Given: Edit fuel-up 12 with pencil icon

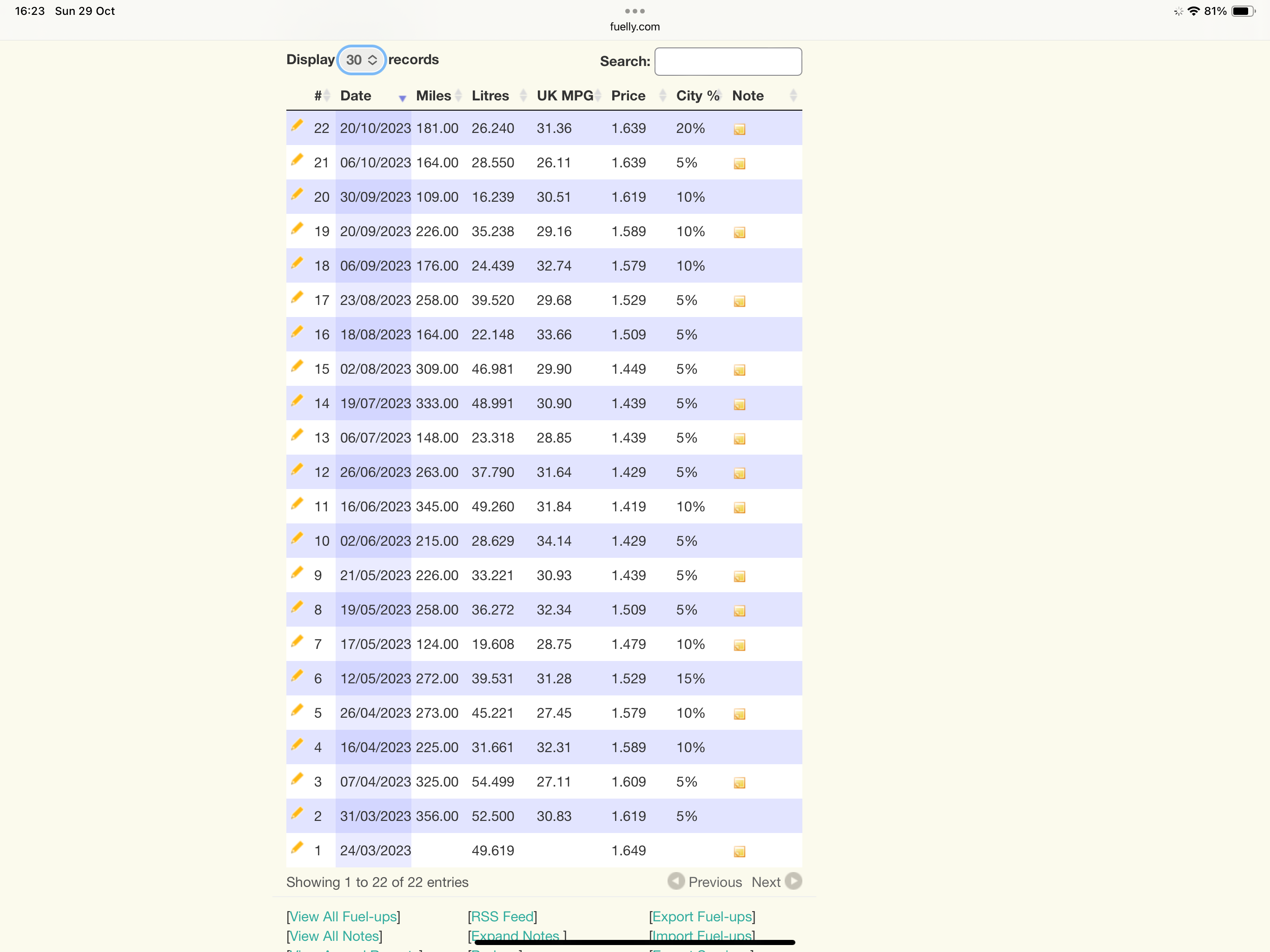Looking at the screenshot, I should (x=297, y=469).
